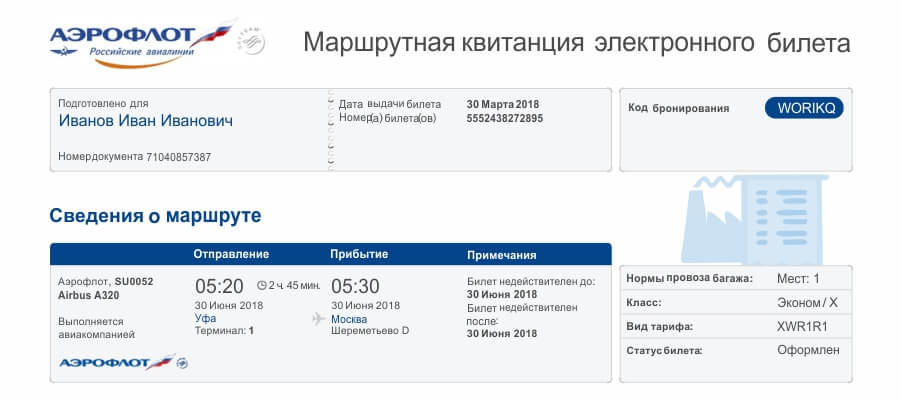901x401 pixels.
Task: Click the ticket status Оформлен
Action: point(808,350)
